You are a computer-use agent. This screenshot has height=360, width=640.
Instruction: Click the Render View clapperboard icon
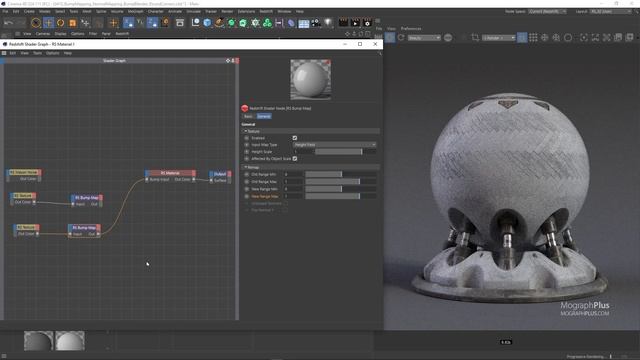pos(344,23)
